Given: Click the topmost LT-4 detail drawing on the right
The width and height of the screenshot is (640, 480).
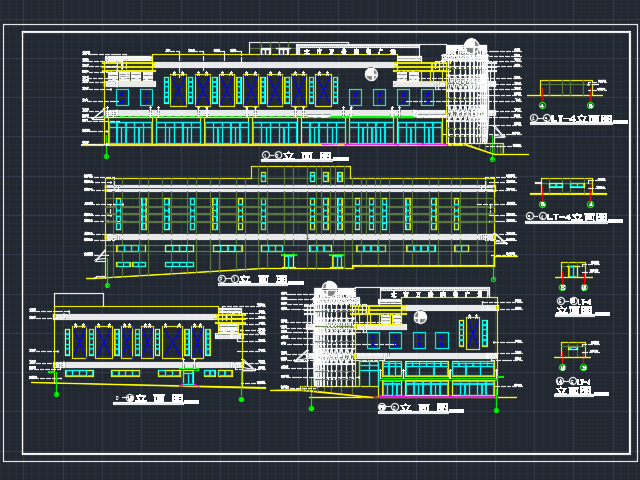Looking at the screenshot, I should 566,90.
